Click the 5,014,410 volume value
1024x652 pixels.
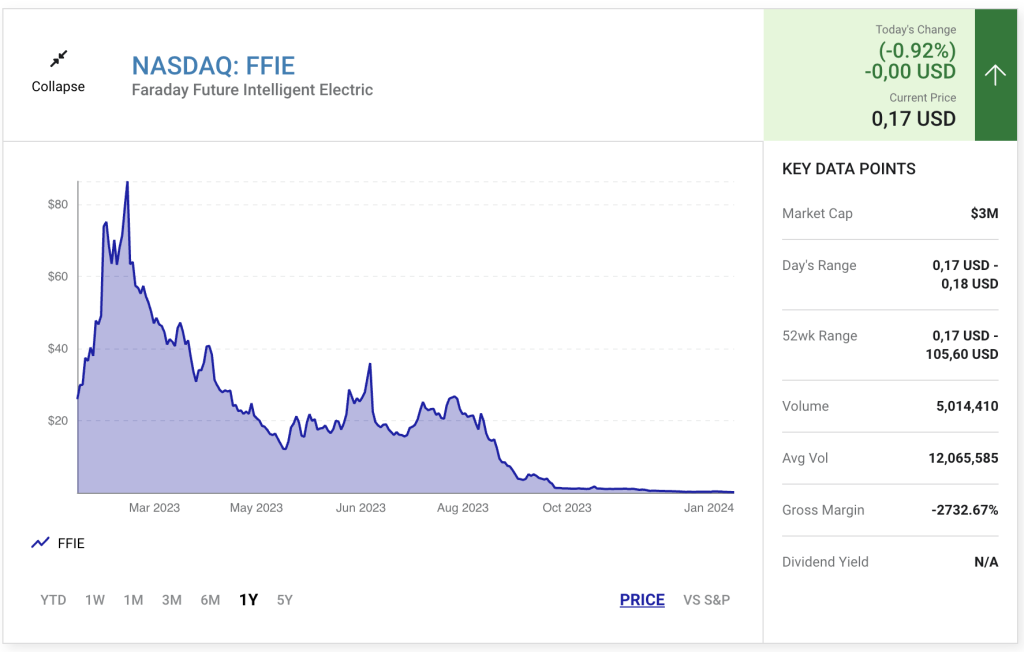coord(967,406)
